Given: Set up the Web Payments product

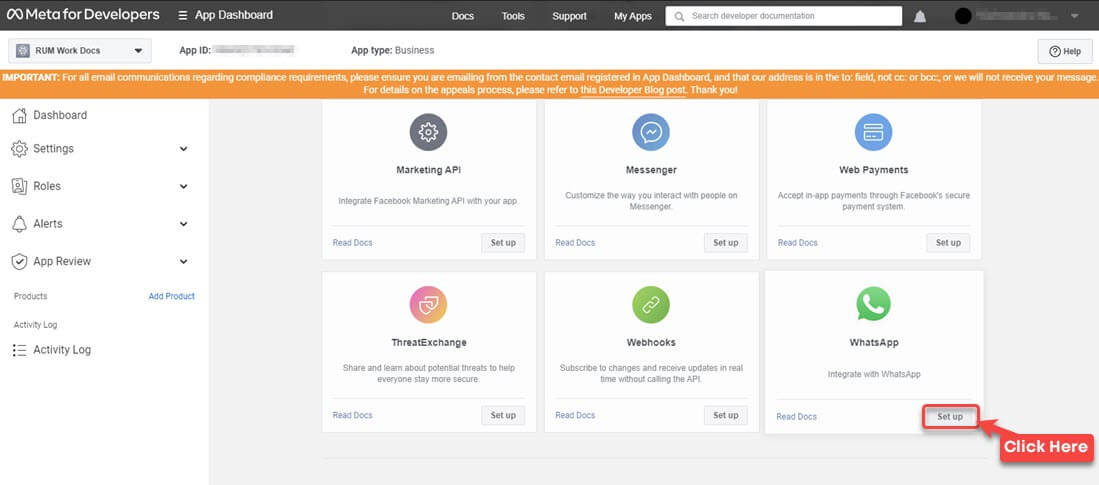Looking at the screenshot, I should 948,242.
